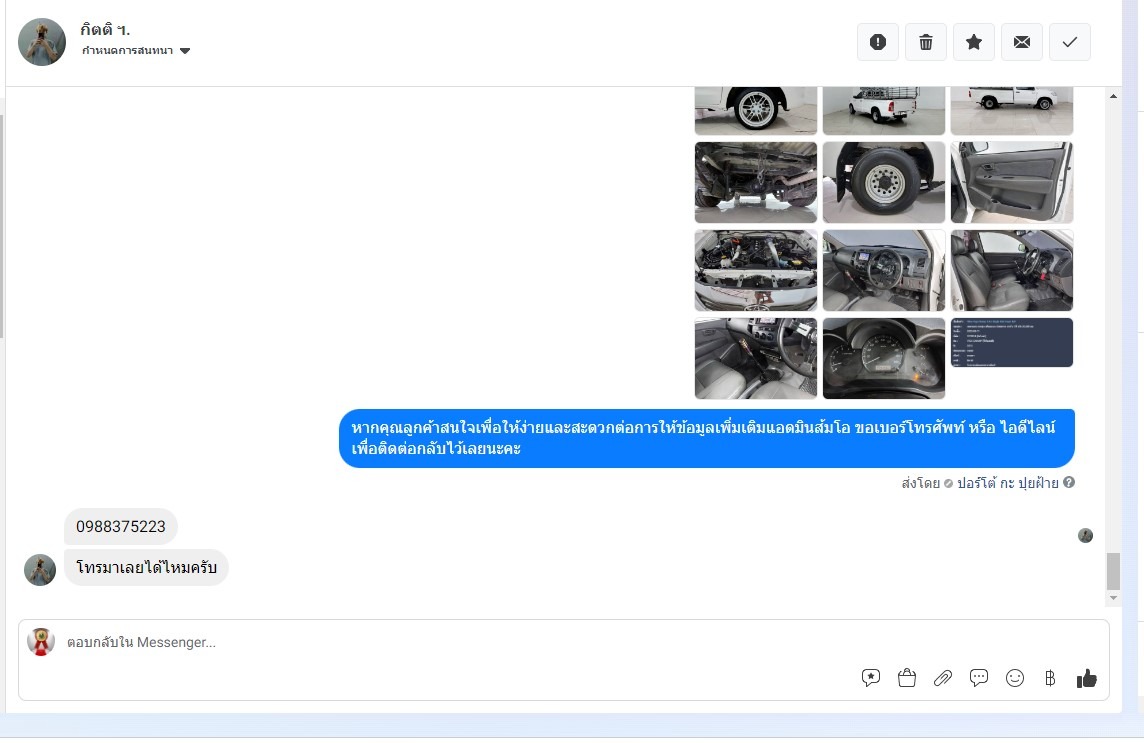Click scrollbar down arrow in chat
Image resolution: width=1144 pixels, height=743 pixels.
coord(1113,598)
